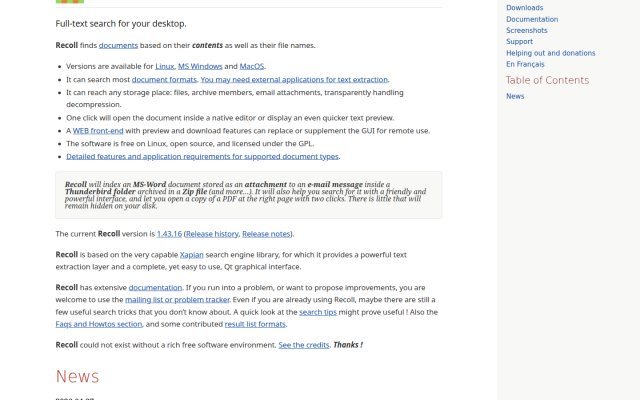Open the MS Windows versions link

pyautogui.click(x=200, y=66)
